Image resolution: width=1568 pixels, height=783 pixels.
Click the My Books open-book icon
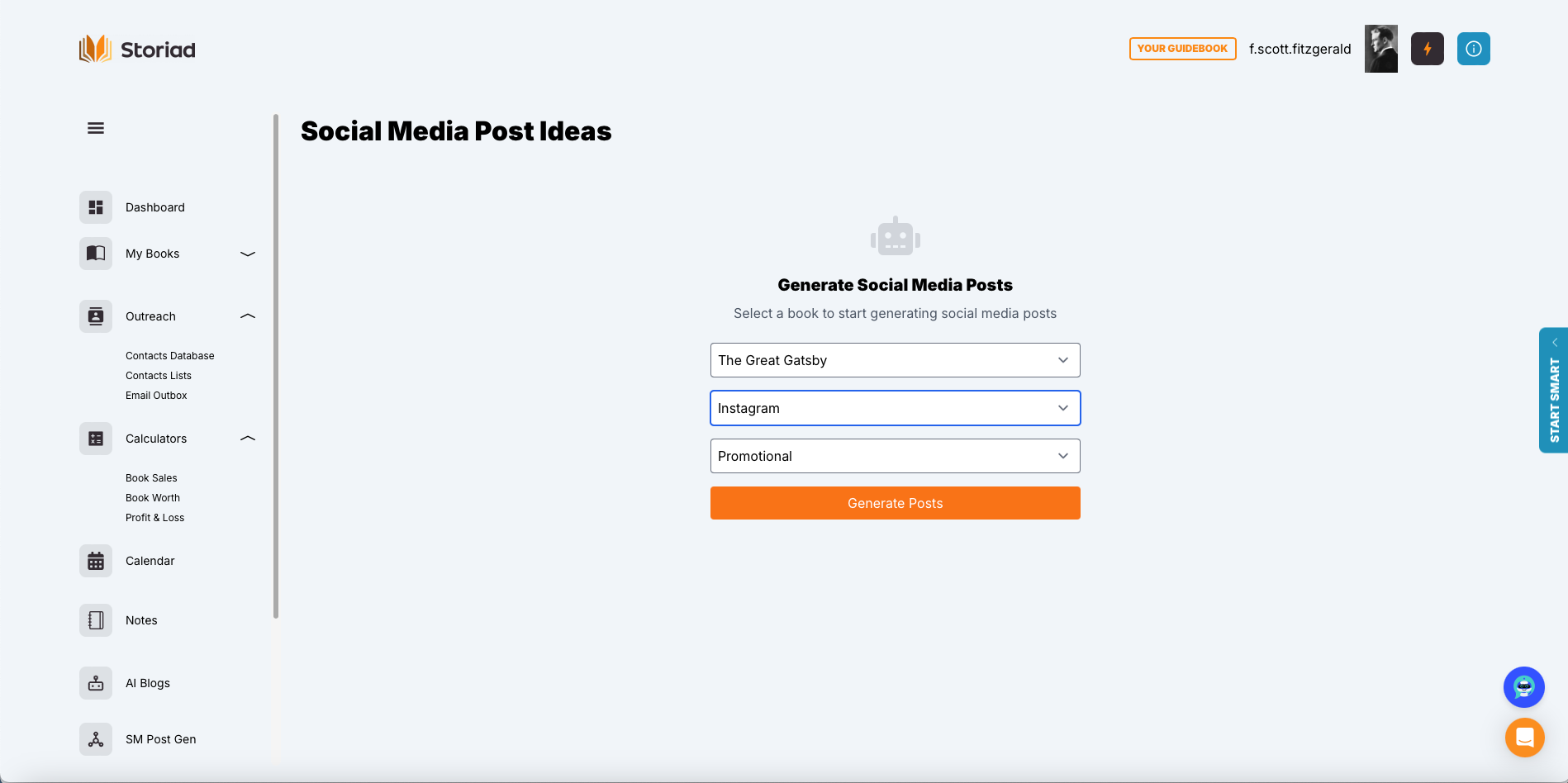coord(96,254)
